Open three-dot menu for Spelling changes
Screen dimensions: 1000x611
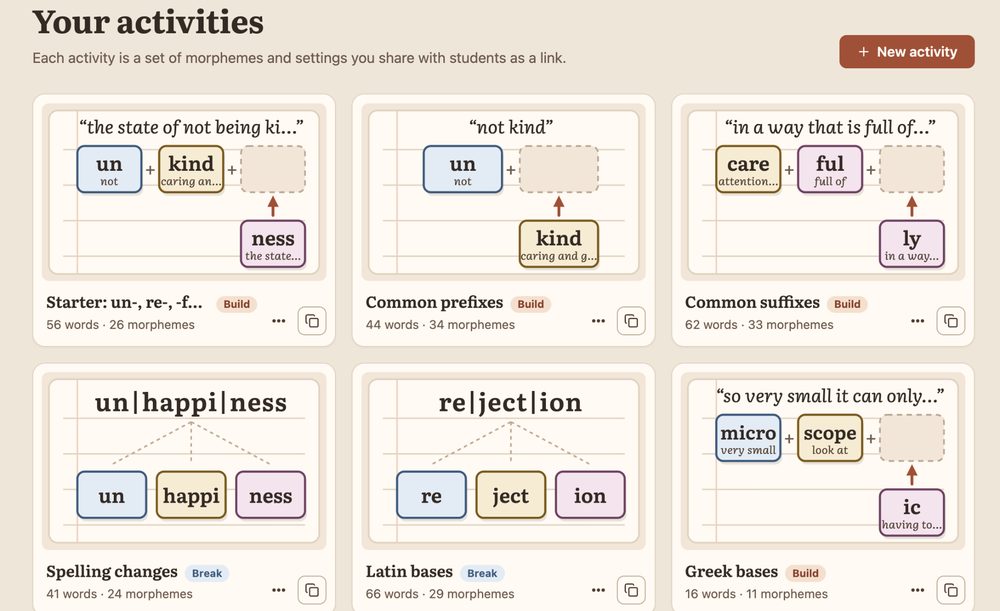279,590
